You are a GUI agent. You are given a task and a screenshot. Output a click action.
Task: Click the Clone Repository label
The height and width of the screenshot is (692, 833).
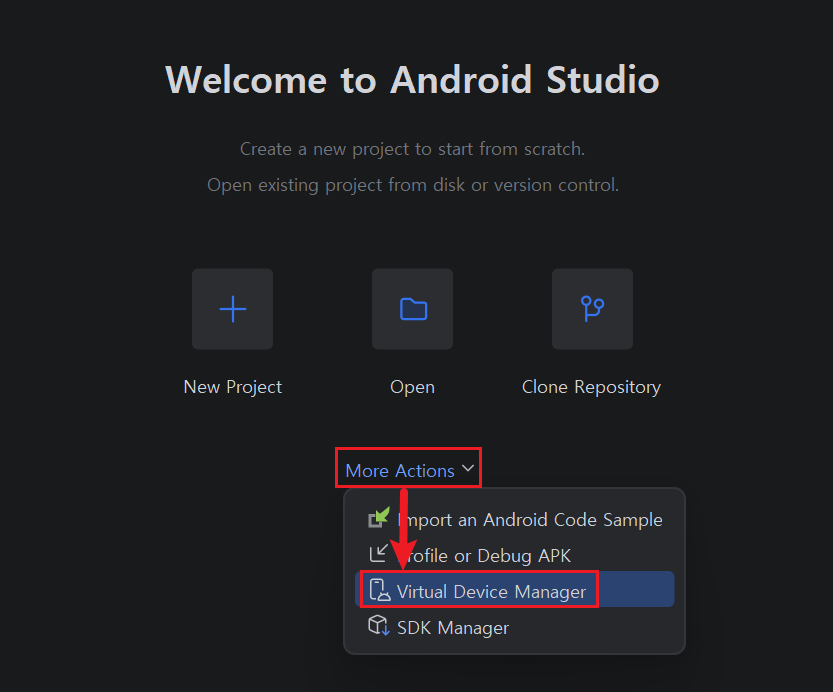(x=591, y=387)
